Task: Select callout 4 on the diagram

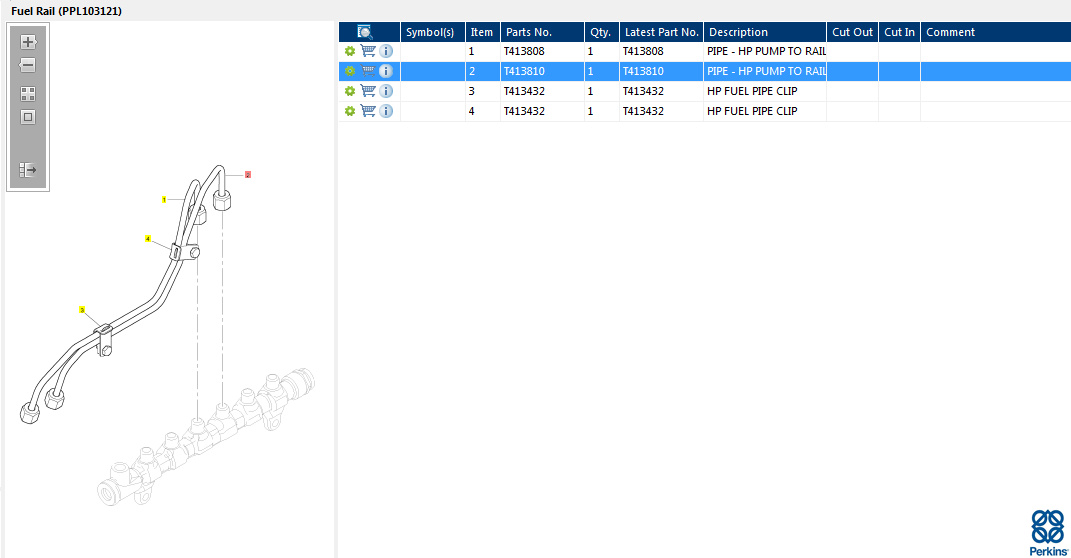Action: [x=148, y=239]
